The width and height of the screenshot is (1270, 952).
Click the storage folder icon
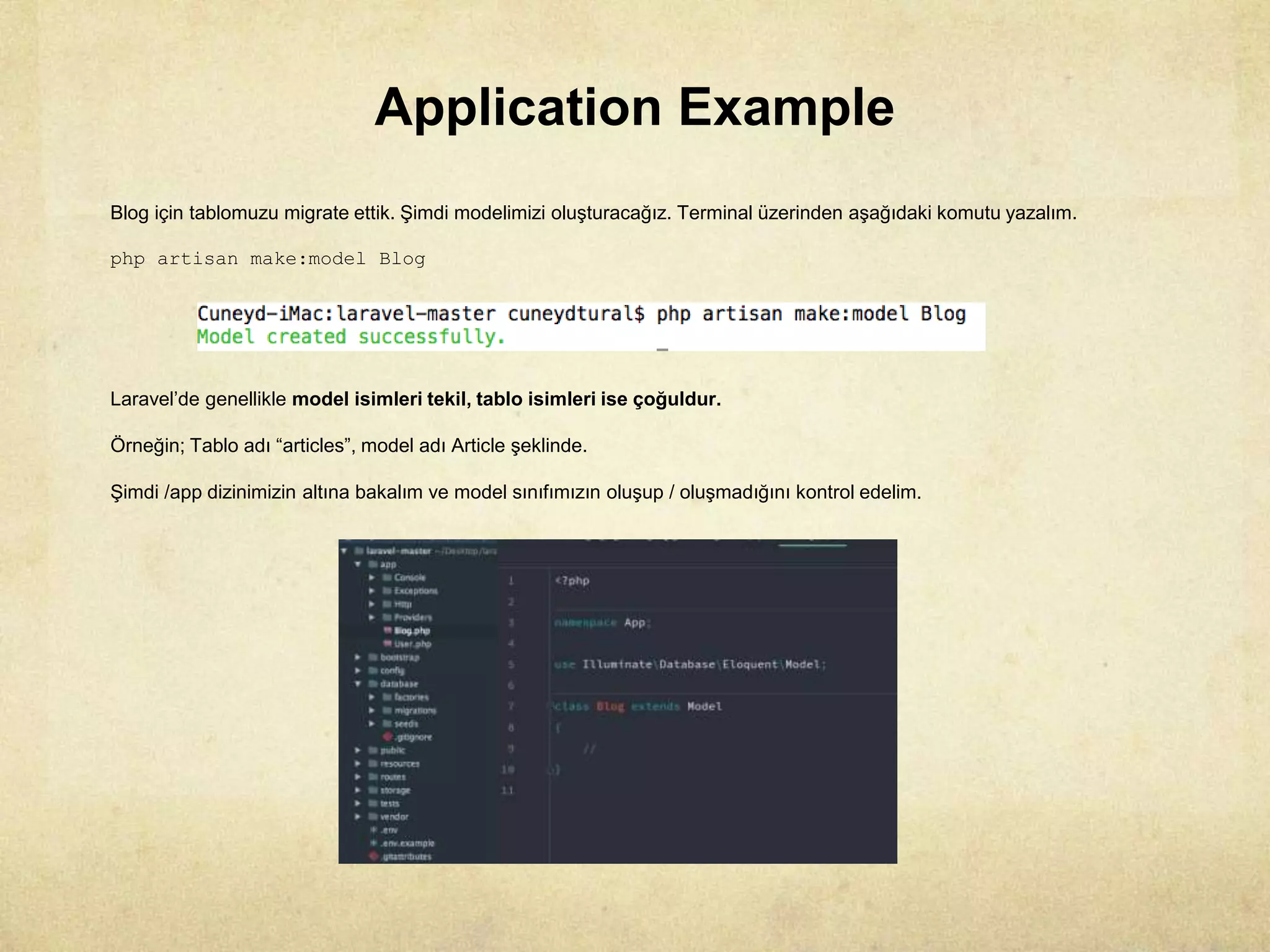pyautogui.click(x=373, y=790)
